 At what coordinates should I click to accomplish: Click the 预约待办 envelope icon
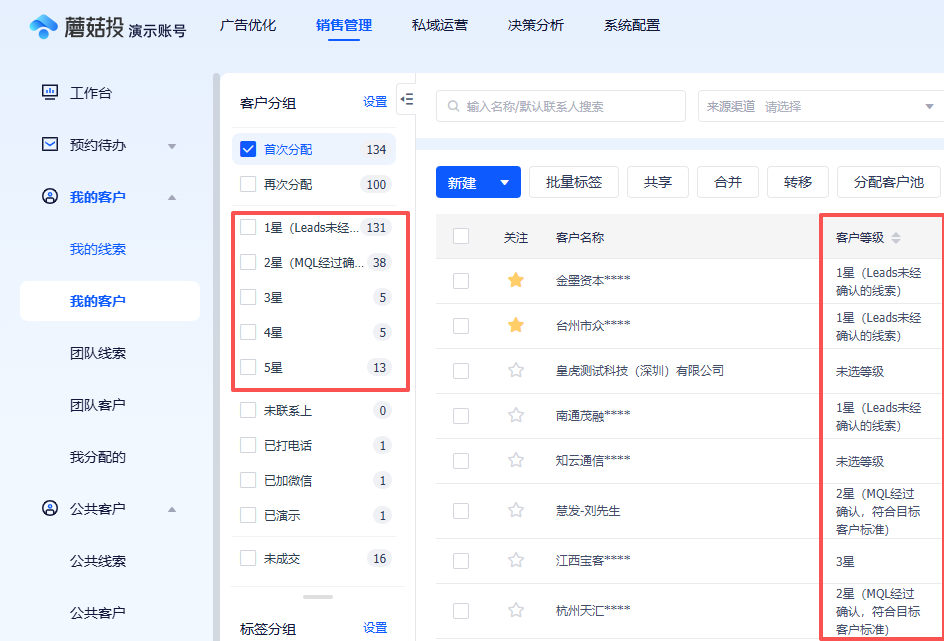point(50,145)
